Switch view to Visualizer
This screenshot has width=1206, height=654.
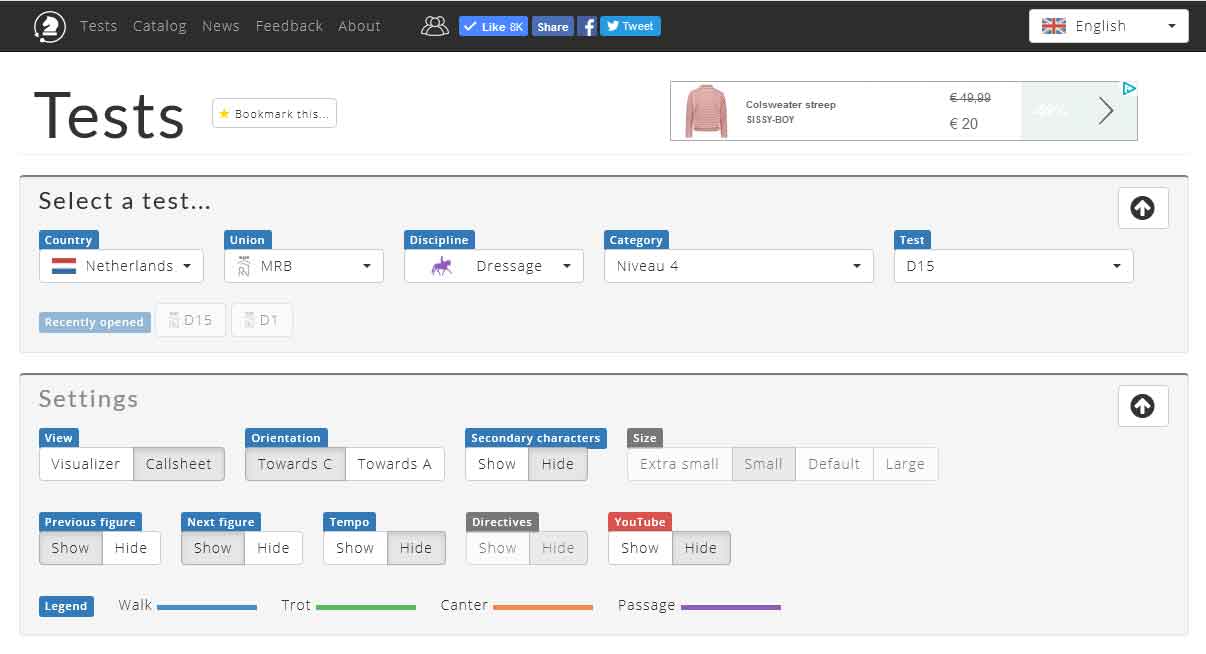tap(86, 464)
